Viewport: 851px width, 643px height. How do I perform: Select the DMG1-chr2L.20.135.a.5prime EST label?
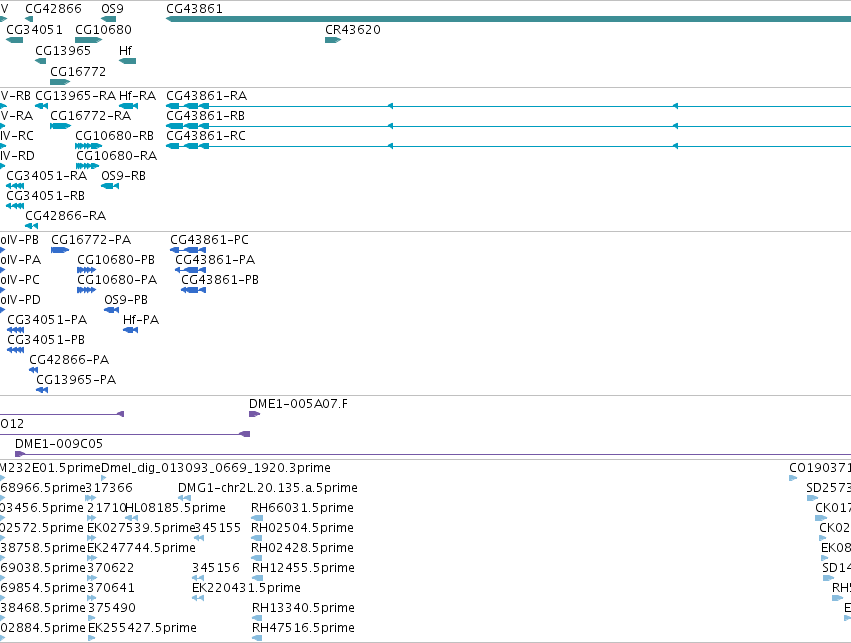(268, 488)
